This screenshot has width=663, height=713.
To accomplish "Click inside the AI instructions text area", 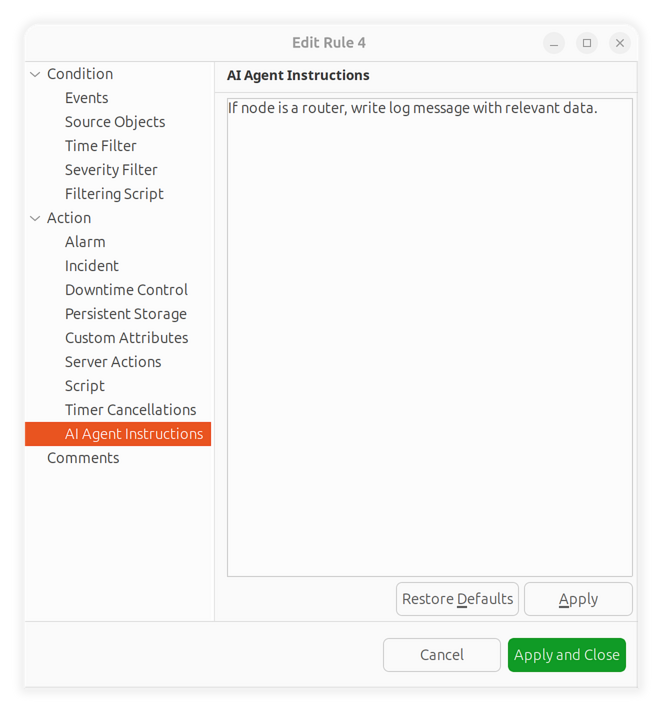I will [429, 340].
